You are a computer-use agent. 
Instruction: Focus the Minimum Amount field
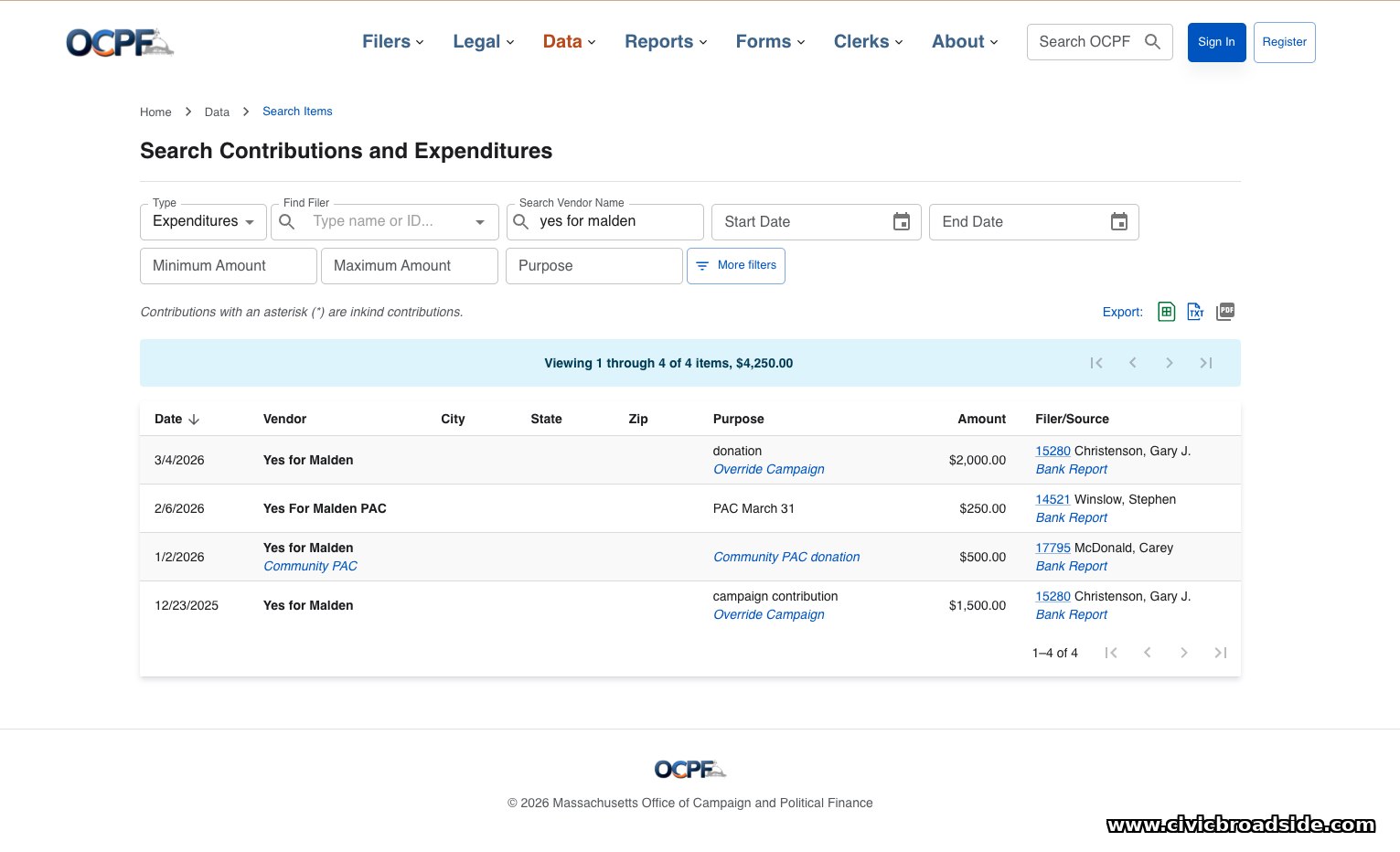pyautogui.click(x=229, y=266)
